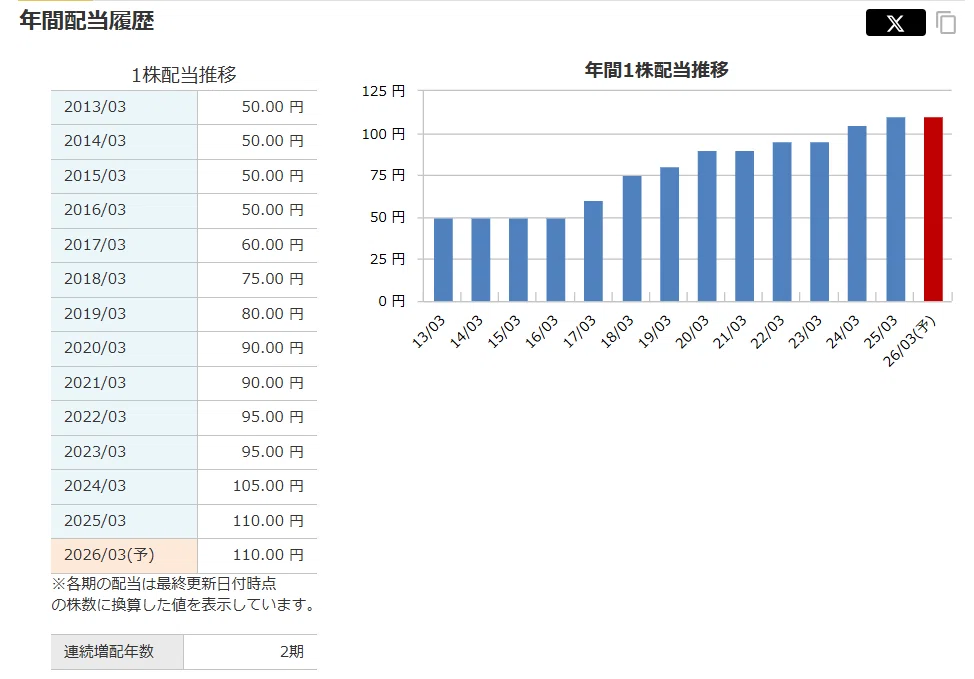The height and width of the screenshot is (679, 974).
Task: Click the 80.00 円 dividend value
Action: (272, 314)
